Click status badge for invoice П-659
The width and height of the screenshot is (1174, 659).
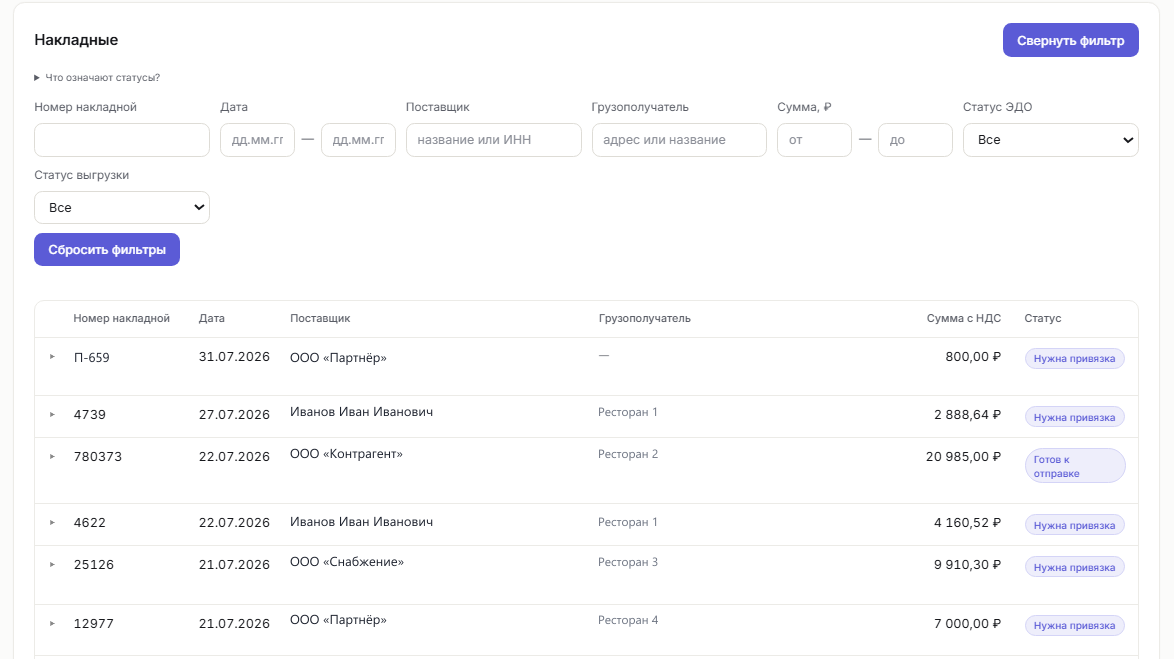(1074, 359)
